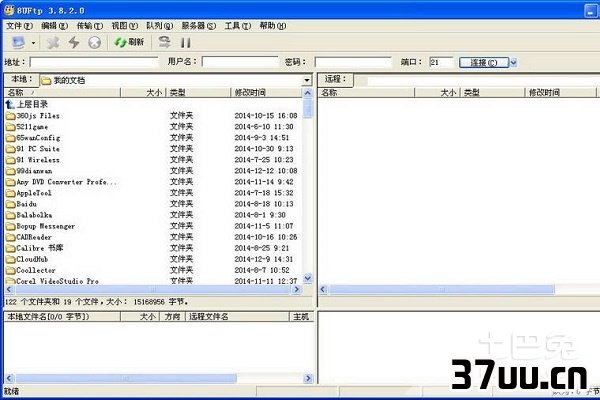This screenshot has width=600, height=400.
Task: Focus the 地址 address input field
Action: coord(94,62)
